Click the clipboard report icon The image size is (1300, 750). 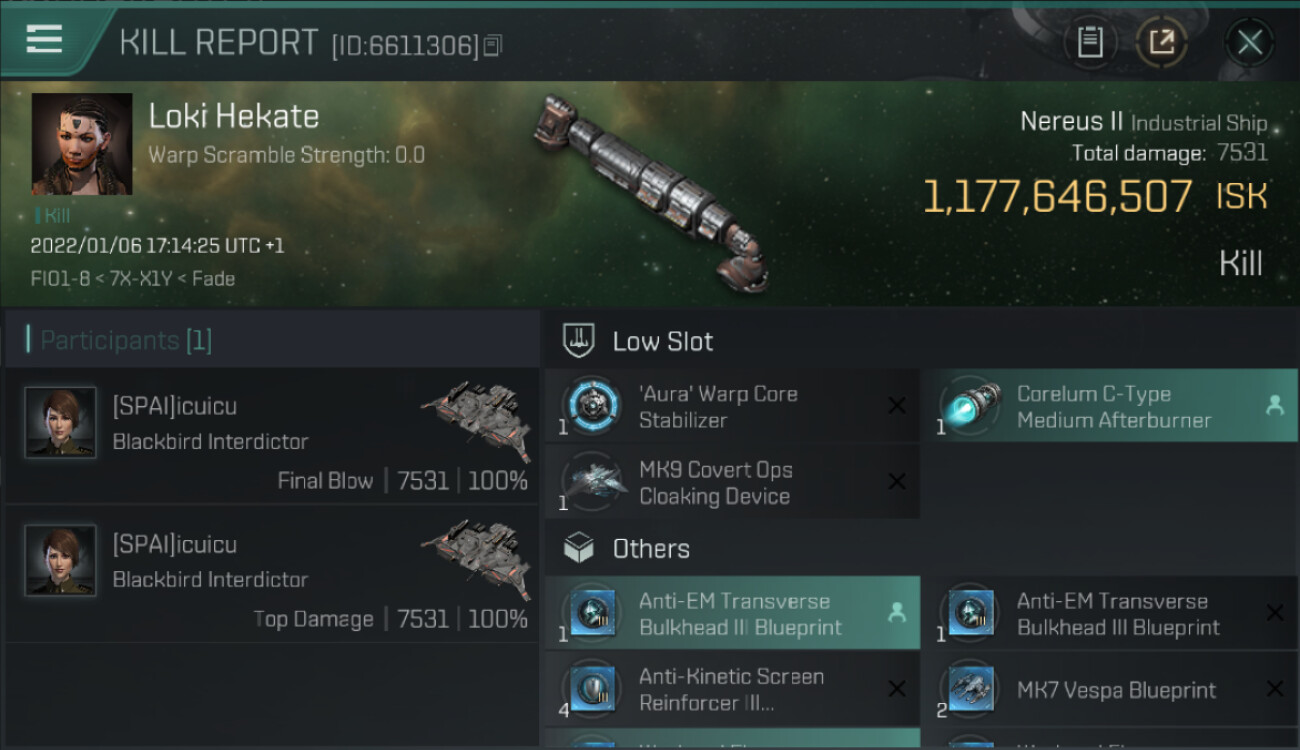[1090, 42]
